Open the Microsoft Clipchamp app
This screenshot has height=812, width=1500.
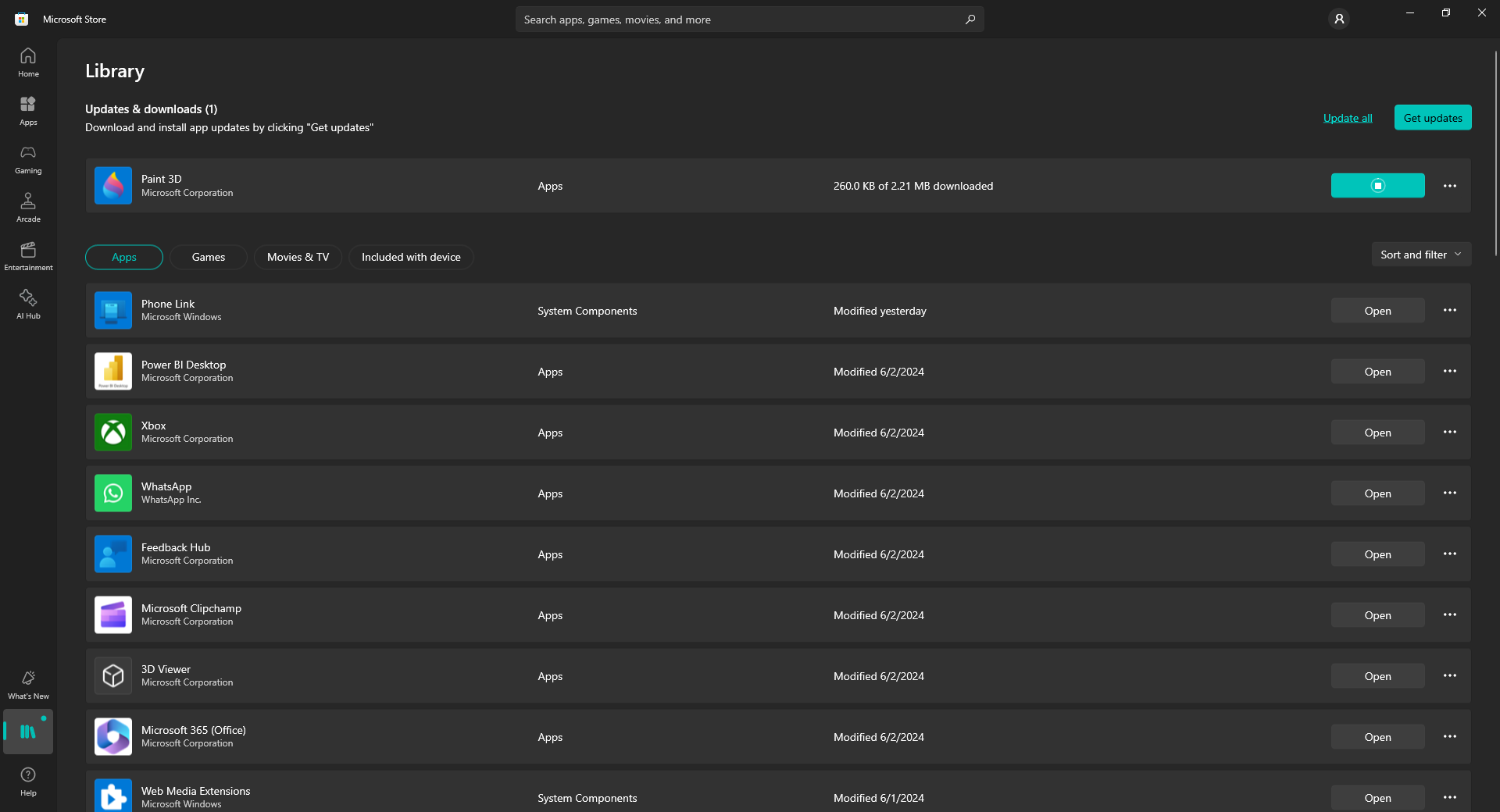1378,615
